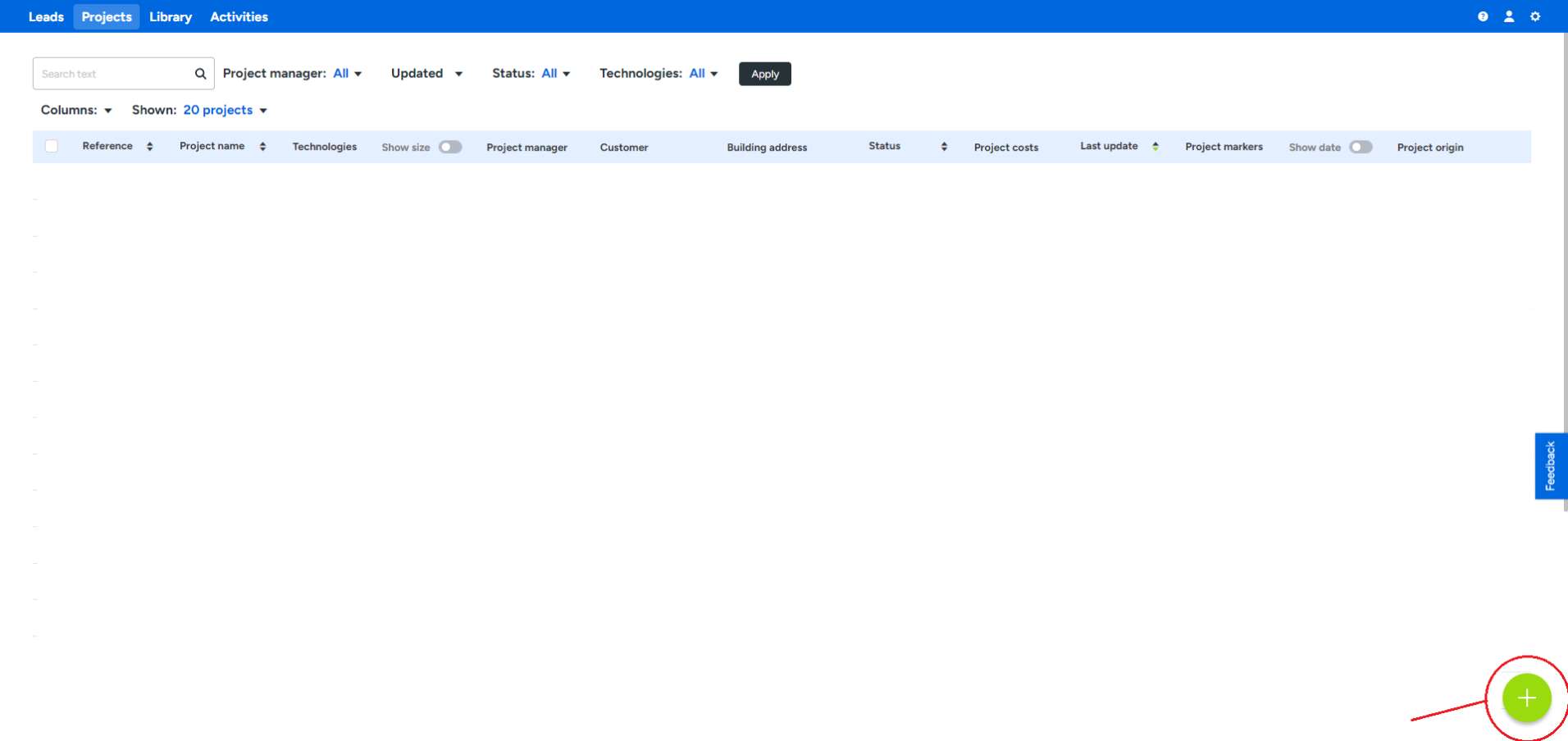Sort by Last update column arrows
The width and height of the screenshot is (1568, 741).
[1155, 147]
